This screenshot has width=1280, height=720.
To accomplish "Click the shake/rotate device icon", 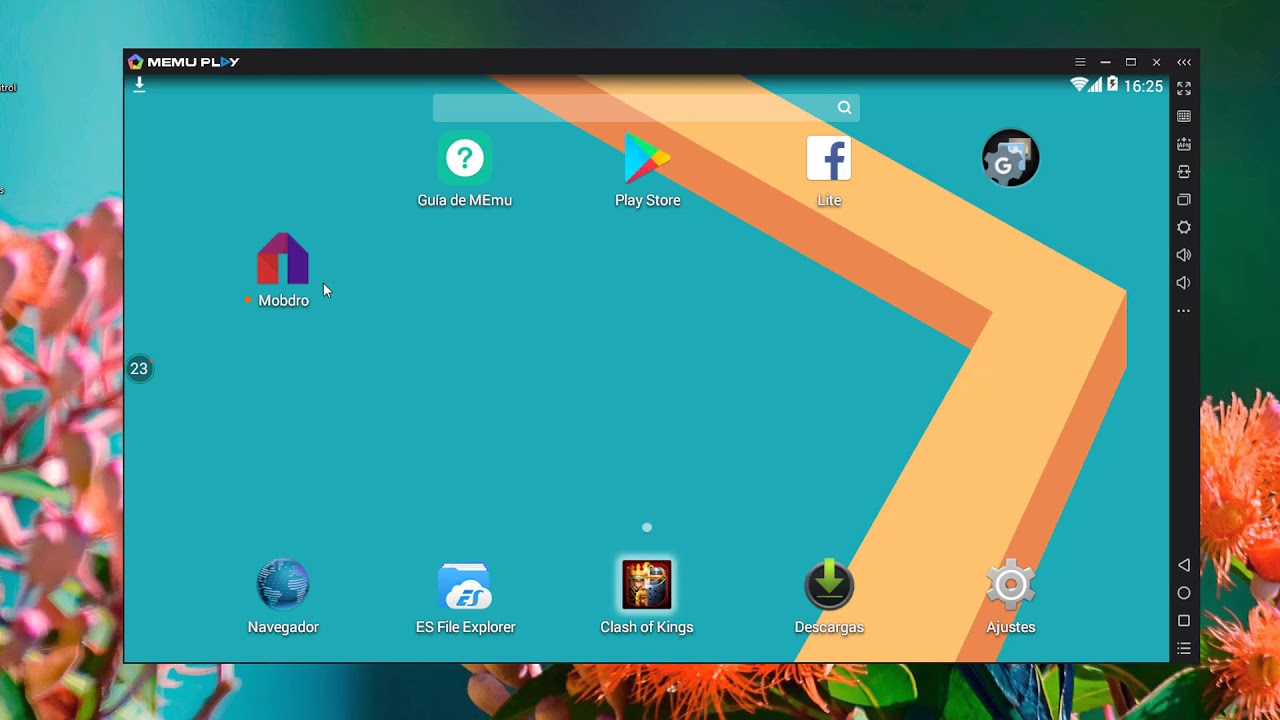I will [1184, 172].
